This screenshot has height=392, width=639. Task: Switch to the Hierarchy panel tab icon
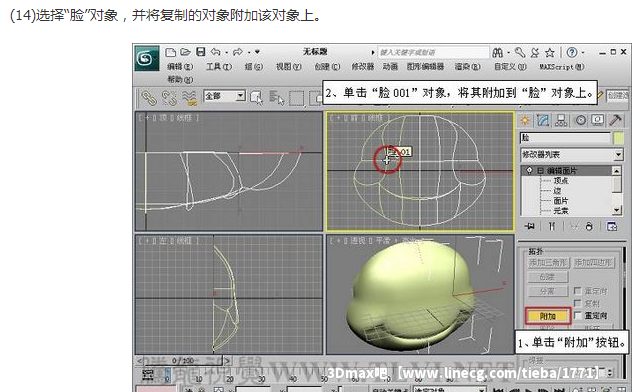(561, 120)
